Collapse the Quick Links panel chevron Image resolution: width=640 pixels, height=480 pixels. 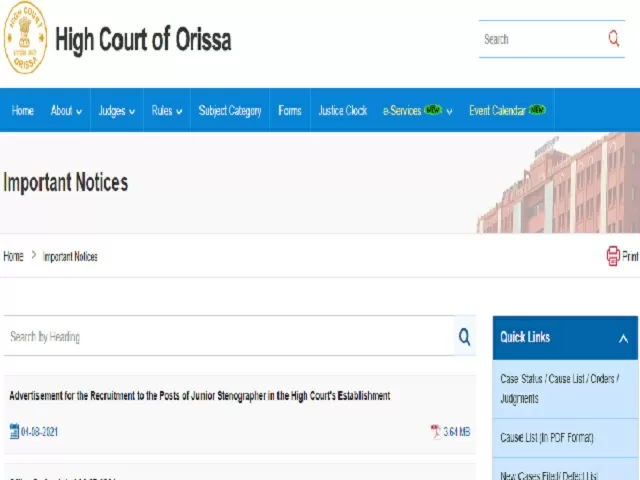tap(623, 338)
